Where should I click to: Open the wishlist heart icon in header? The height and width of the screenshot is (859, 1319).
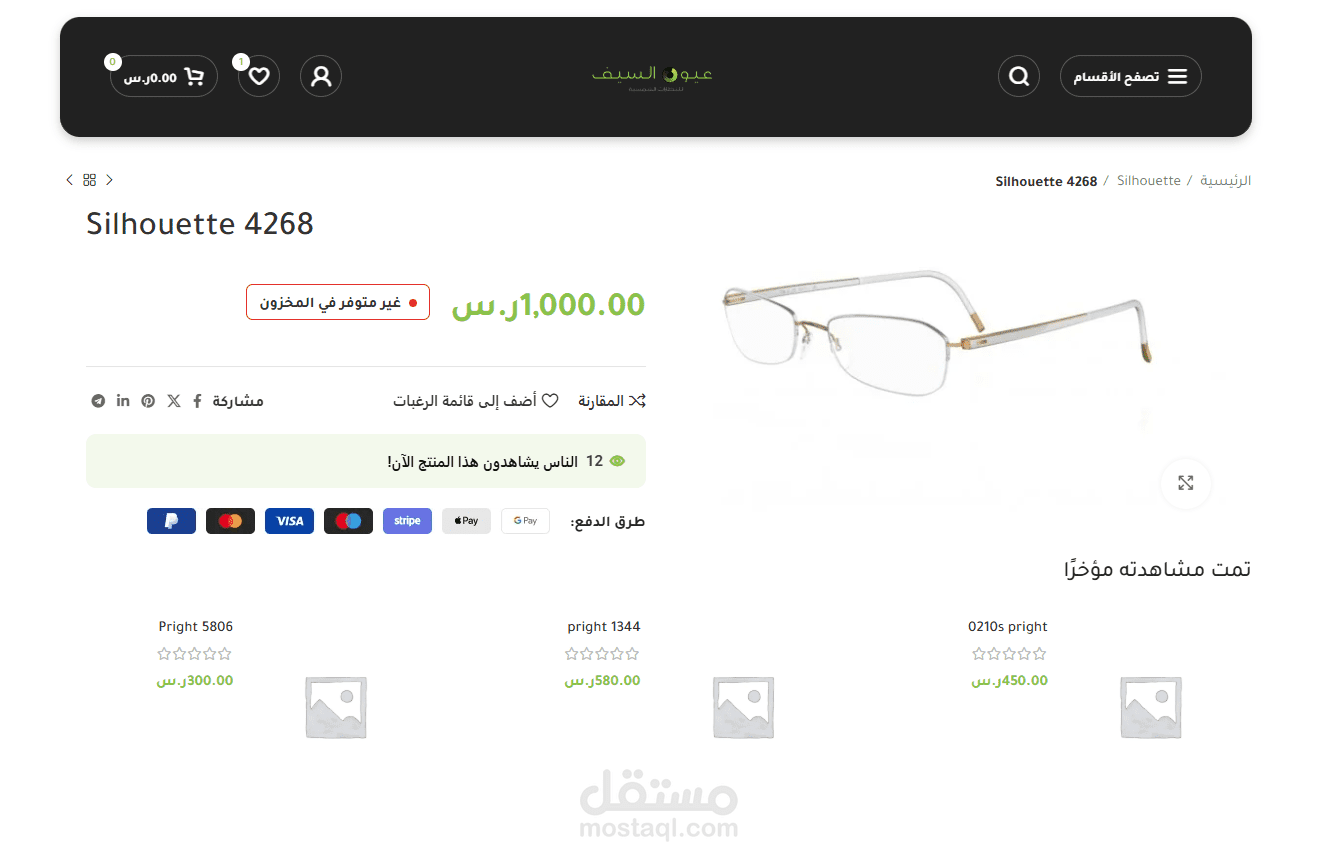(259, 76)
